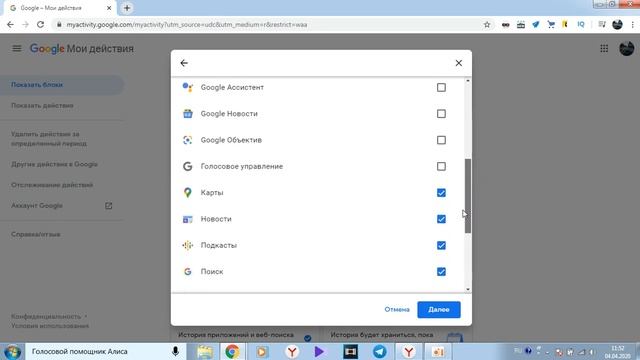640x360 pixels.
Task: Click the Google Объектив lens icon
Action: 187,140
